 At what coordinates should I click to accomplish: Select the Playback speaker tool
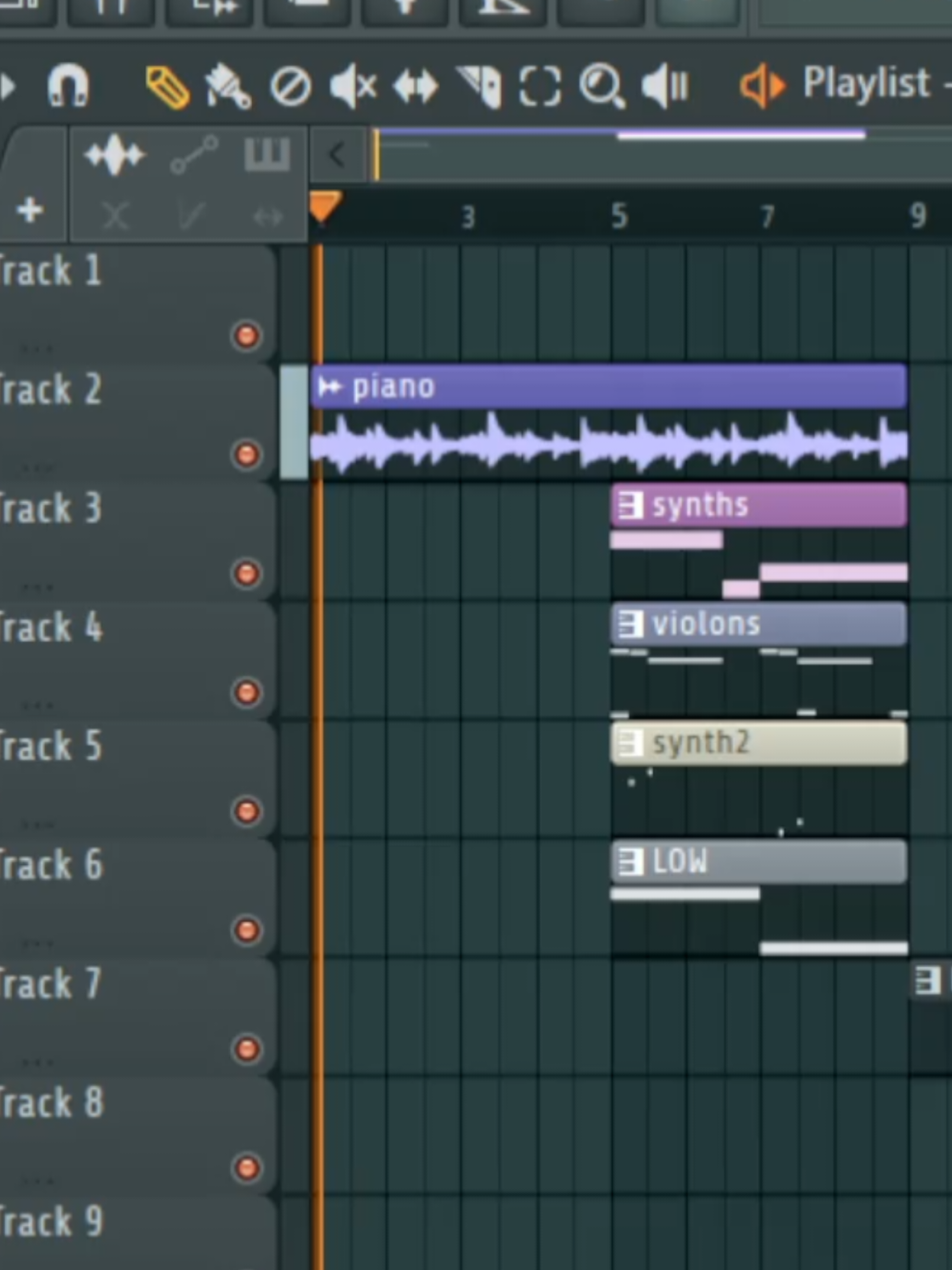665,85
